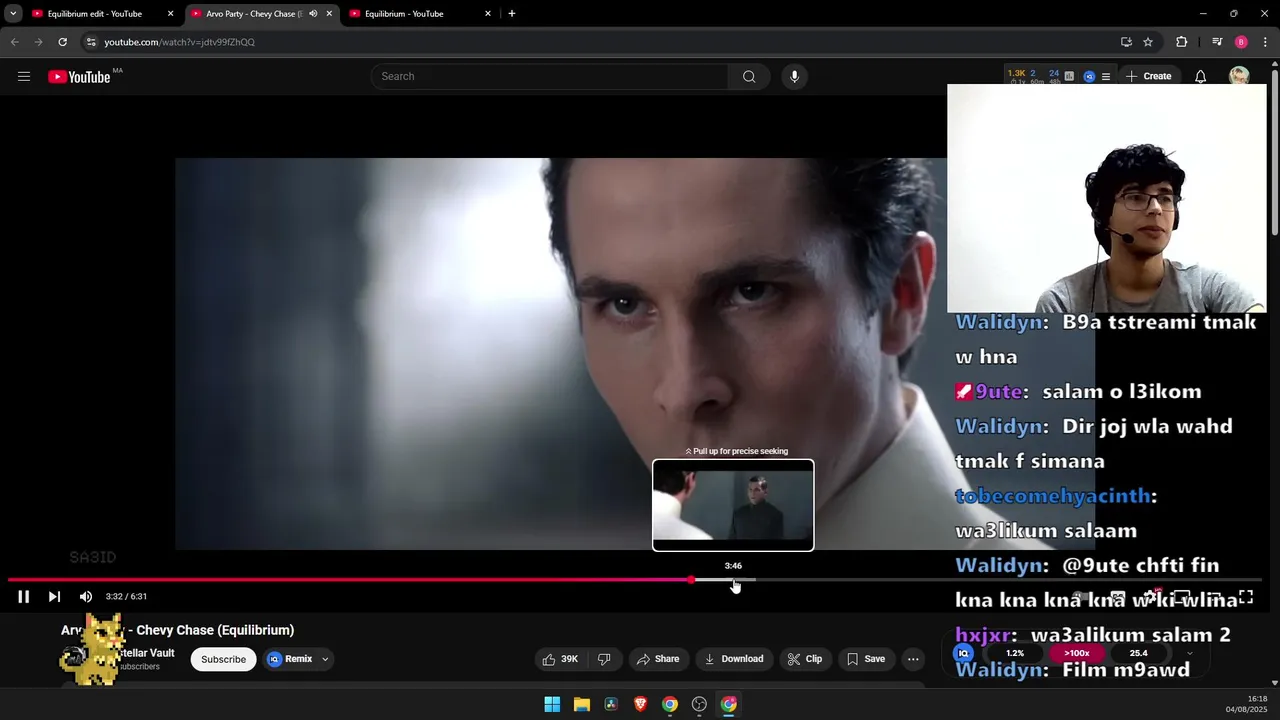Dislike this video
The height and width of the screenshot is (720, 1280).
point(603,659)
